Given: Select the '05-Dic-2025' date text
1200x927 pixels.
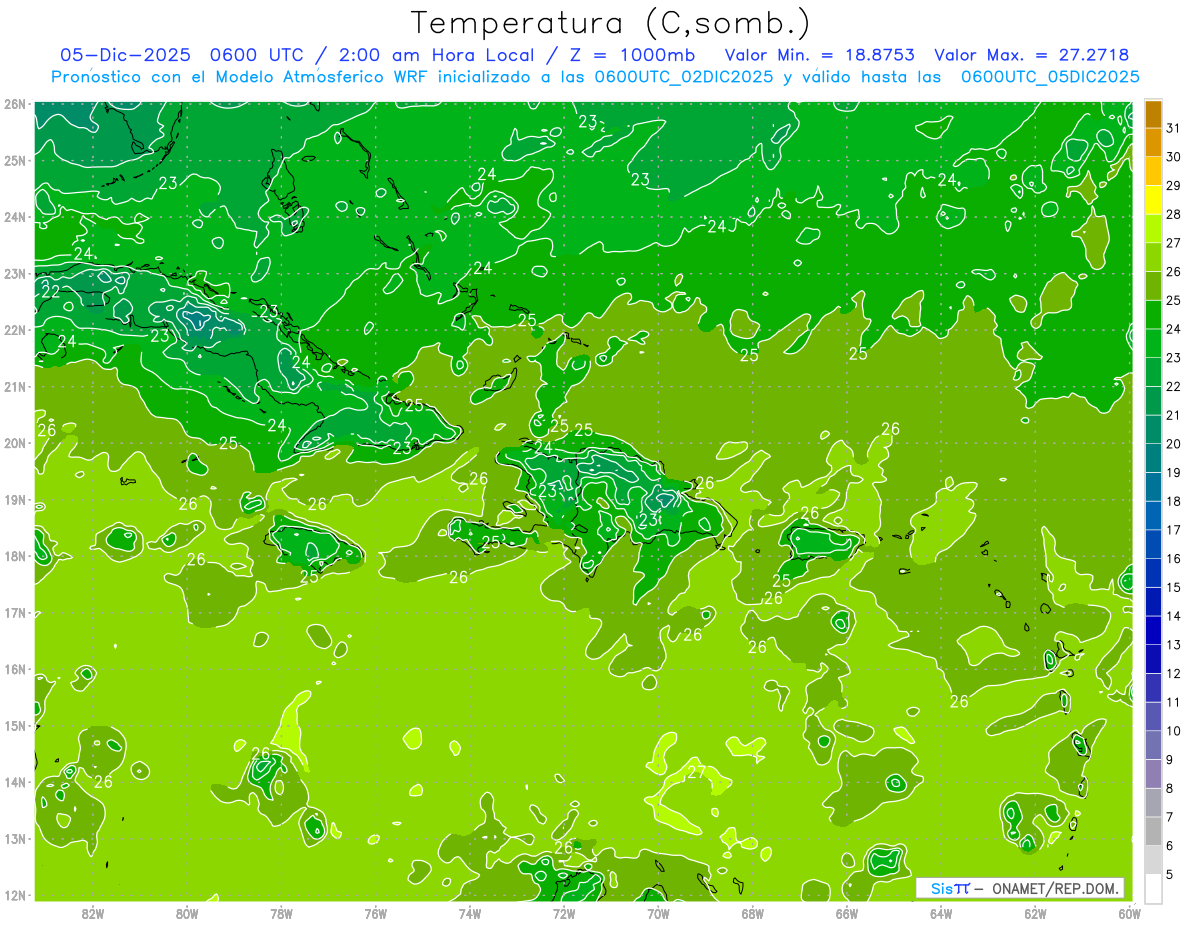Looking at the screenshot, I should click(125, 55).
